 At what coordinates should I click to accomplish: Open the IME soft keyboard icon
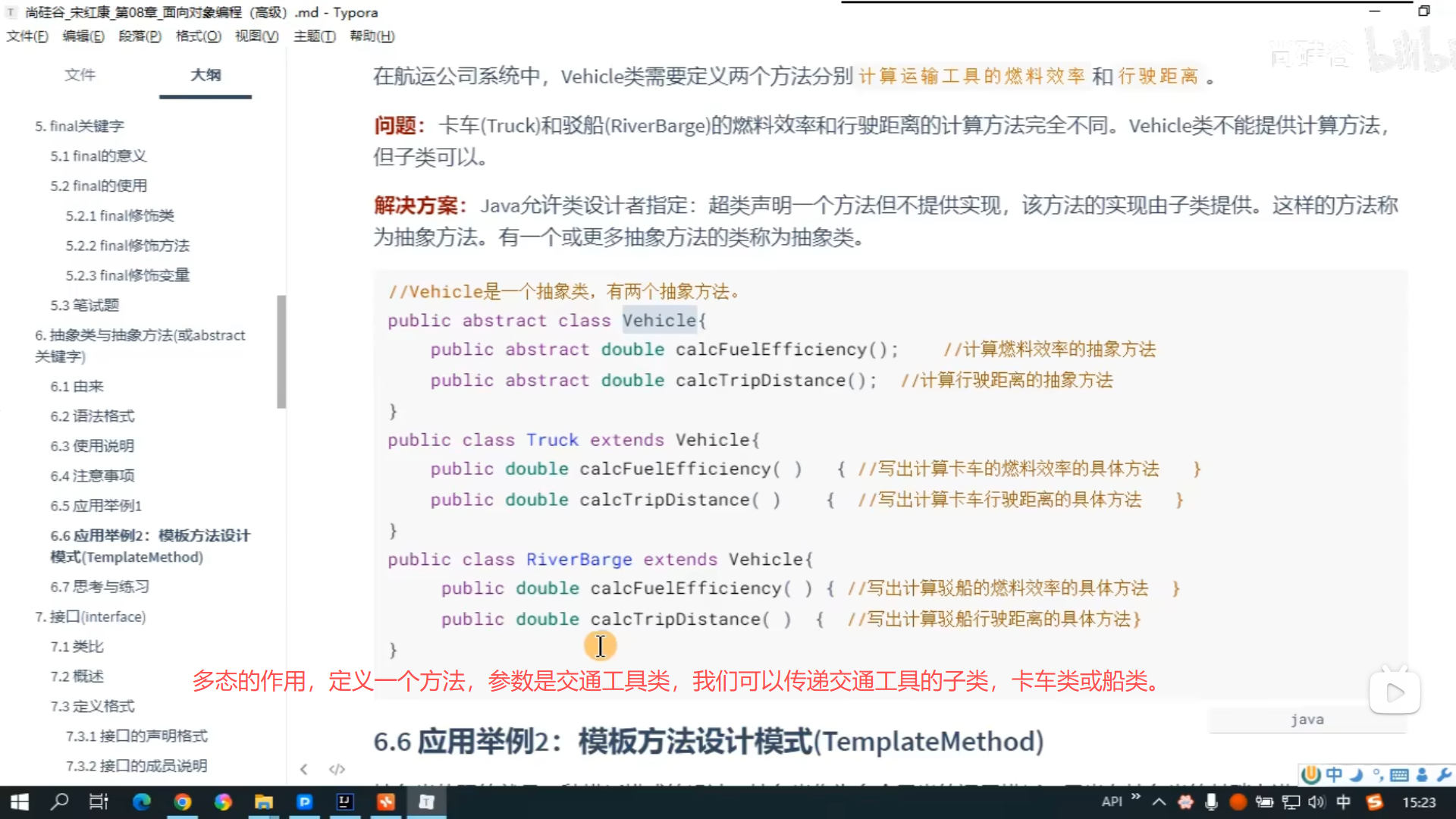(1400, 774)
